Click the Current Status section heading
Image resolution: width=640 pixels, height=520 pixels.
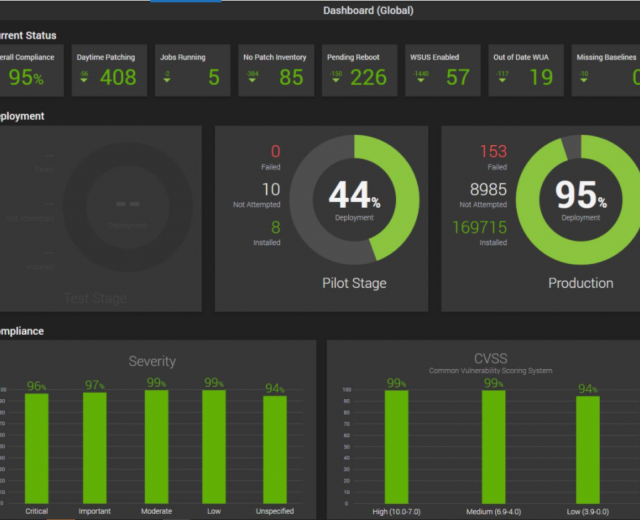pos(28,36)
